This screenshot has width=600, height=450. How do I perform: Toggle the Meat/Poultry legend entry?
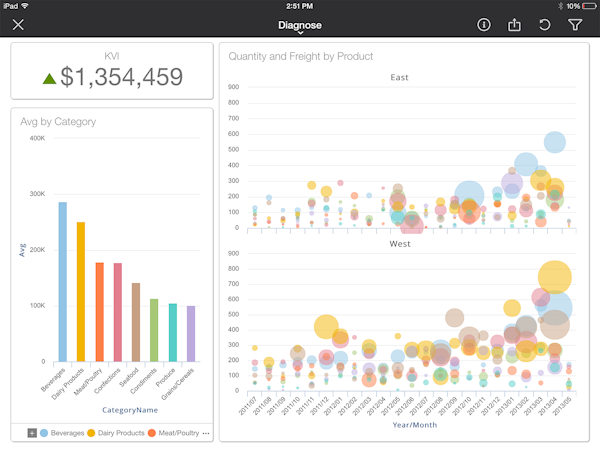(173, 433)
